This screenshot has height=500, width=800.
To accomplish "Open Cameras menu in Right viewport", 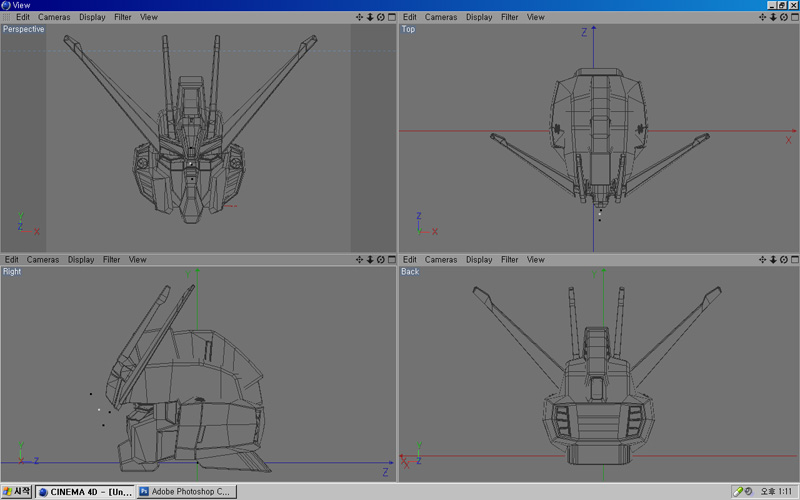I will pos(43,260).
